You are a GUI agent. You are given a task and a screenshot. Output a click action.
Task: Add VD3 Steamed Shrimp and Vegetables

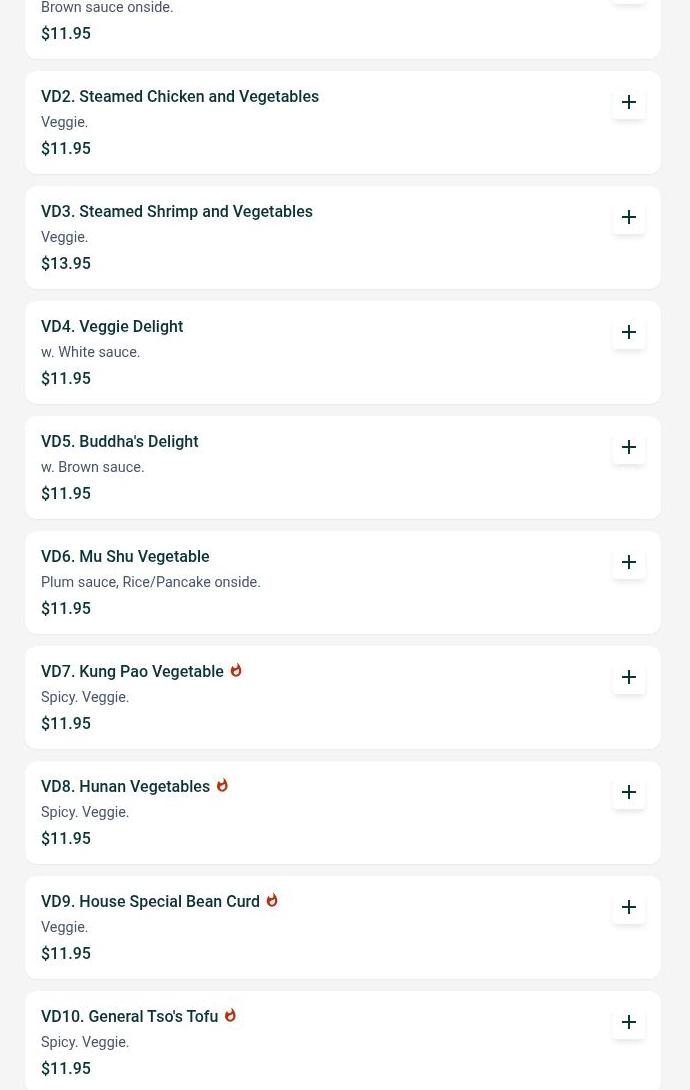629,217
